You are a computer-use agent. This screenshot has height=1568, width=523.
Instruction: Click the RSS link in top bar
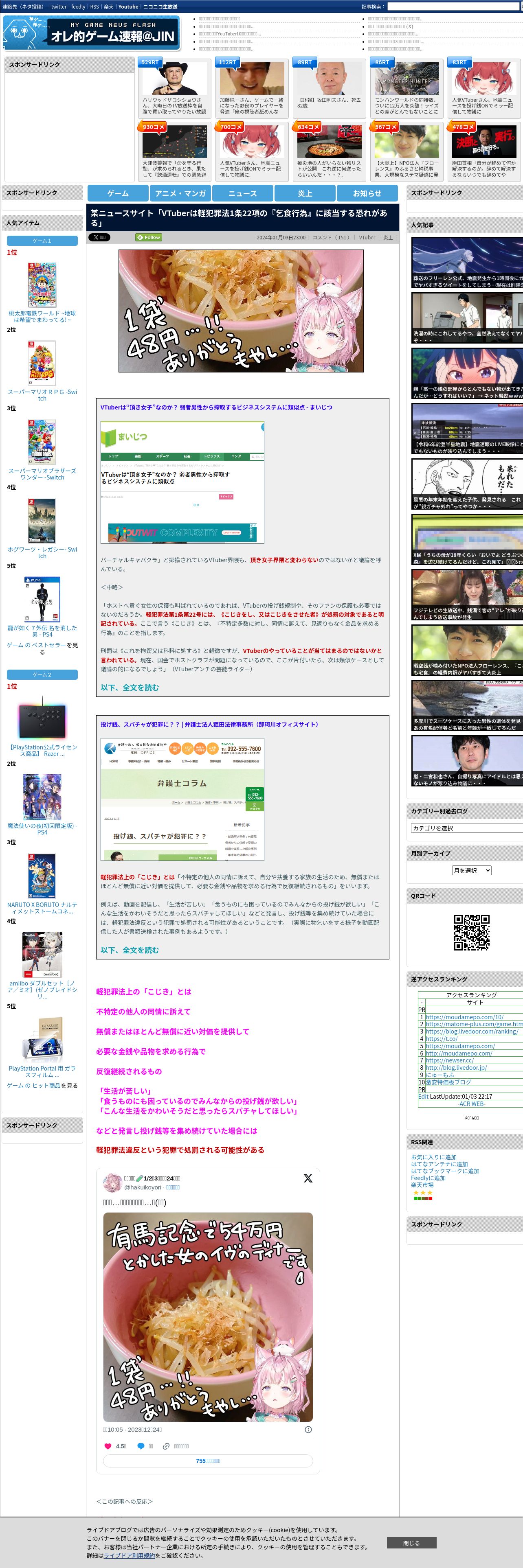click(x=94, y=7)
